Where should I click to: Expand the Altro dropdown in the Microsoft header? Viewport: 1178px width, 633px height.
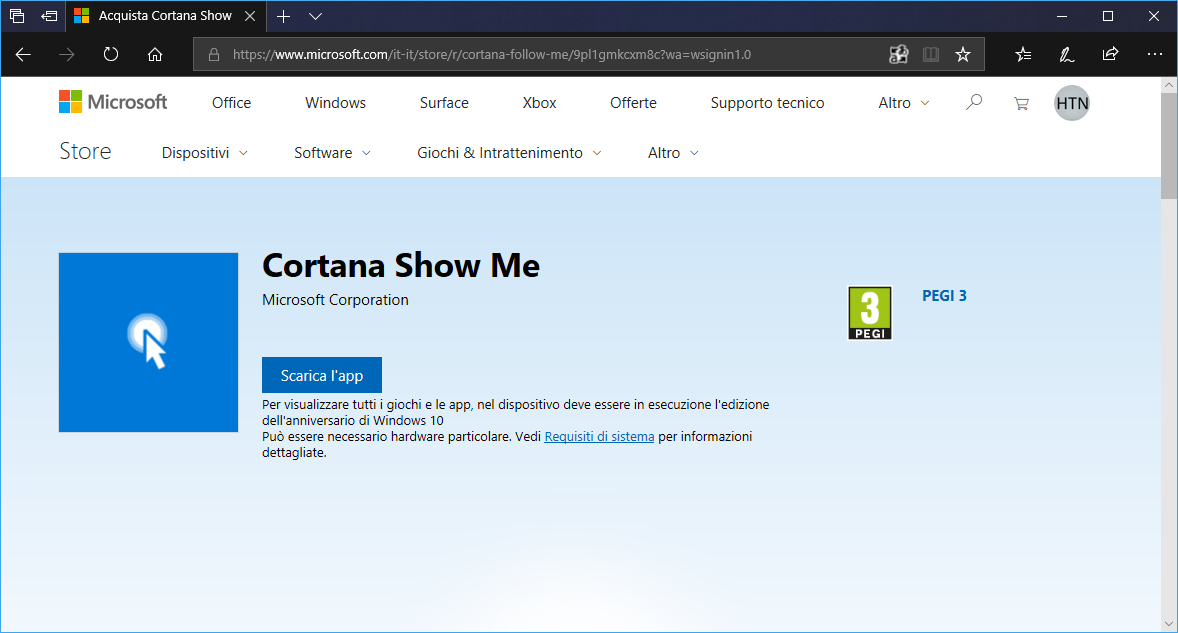pyautogui.click(x=901, y=102)
